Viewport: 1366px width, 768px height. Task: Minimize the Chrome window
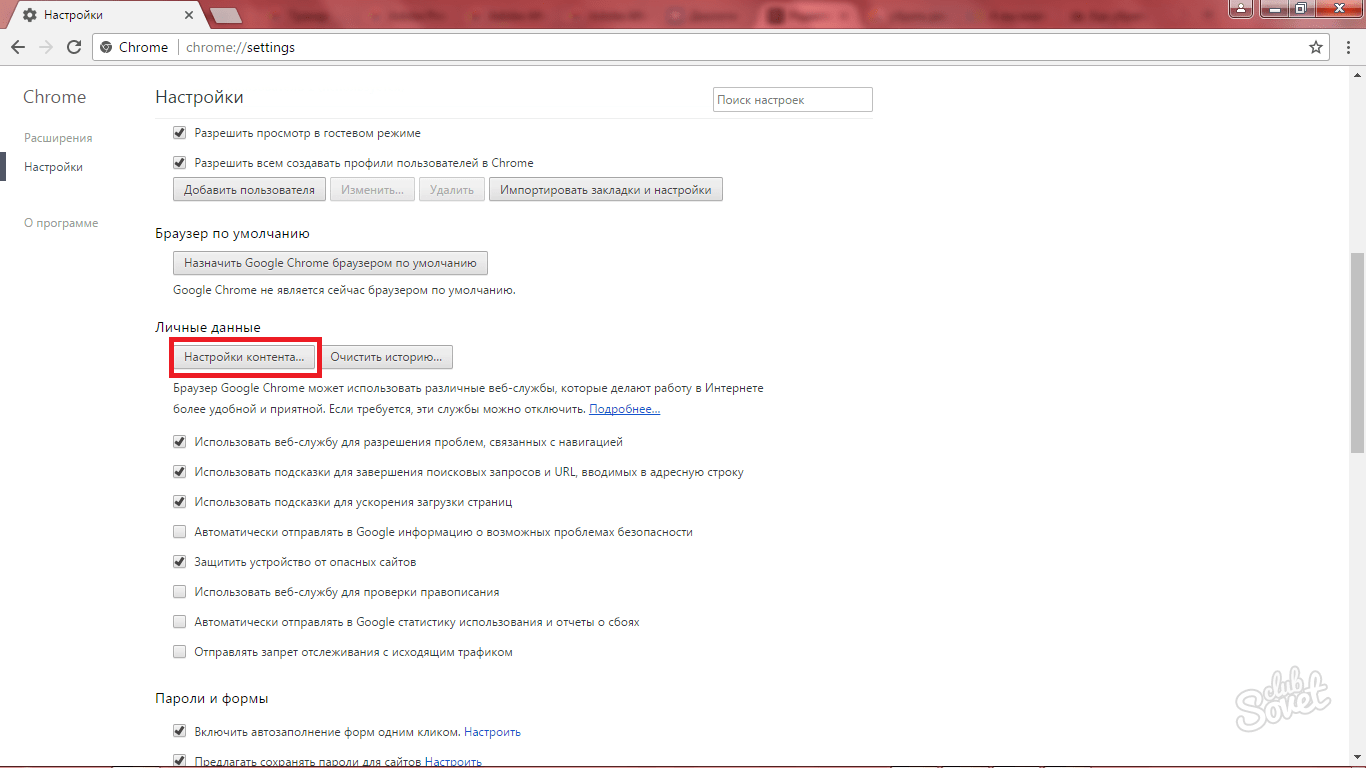1273,8
